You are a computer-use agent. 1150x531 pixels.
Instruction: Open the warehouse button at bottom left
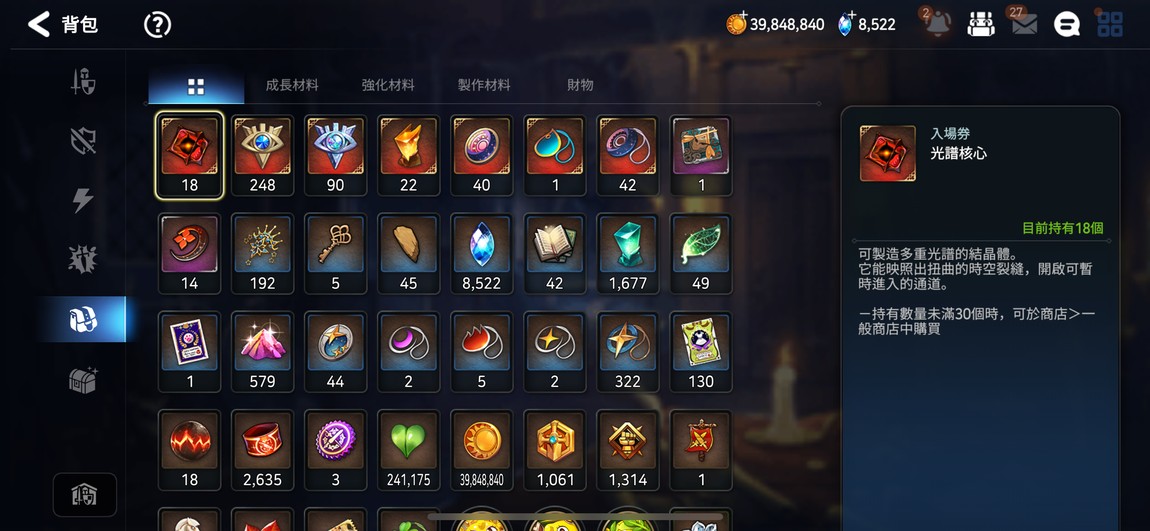point(84,495)
